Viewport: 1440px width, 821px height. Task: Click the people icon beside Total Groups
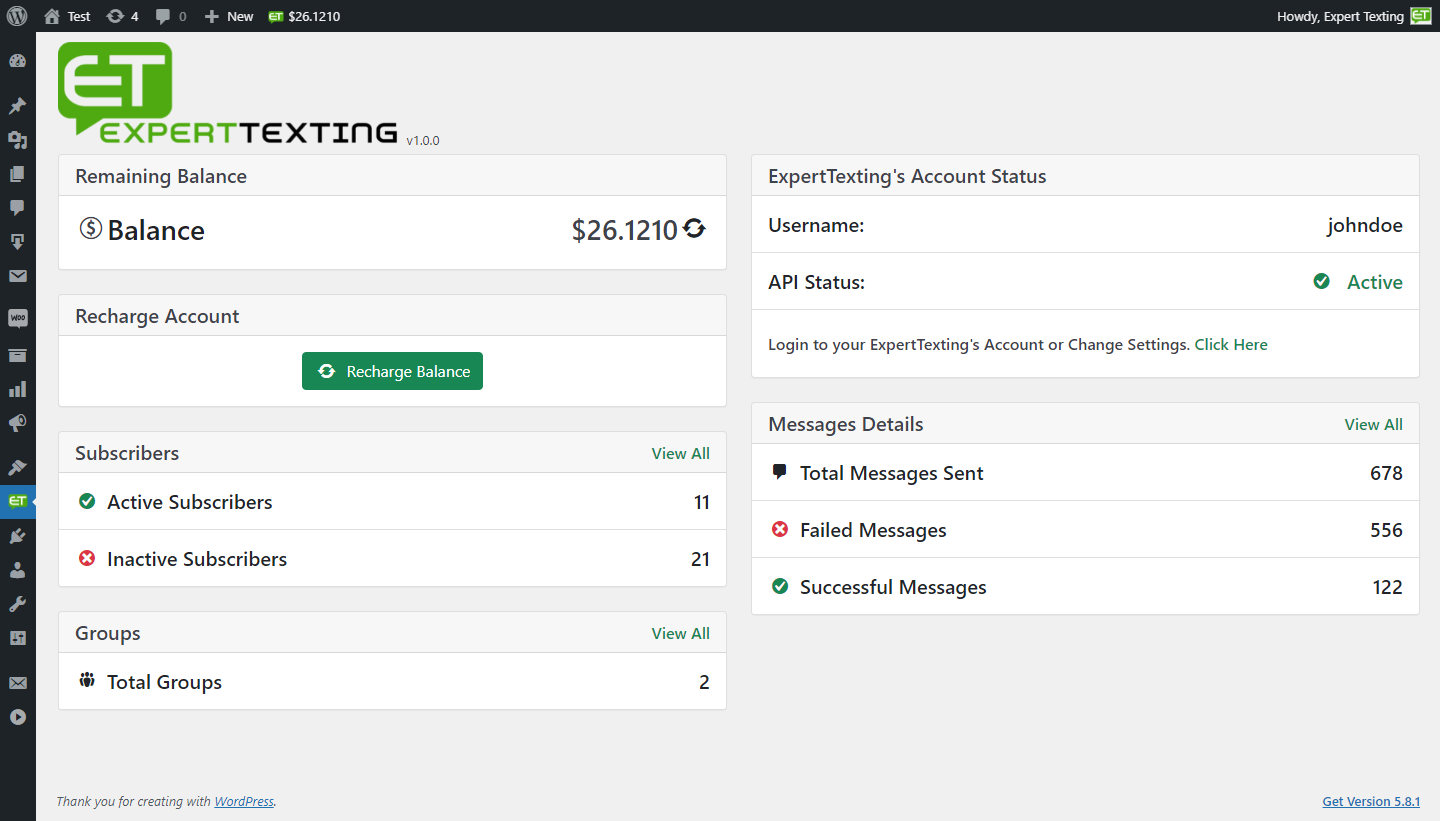pyautogui.click(x=87, y=681)
